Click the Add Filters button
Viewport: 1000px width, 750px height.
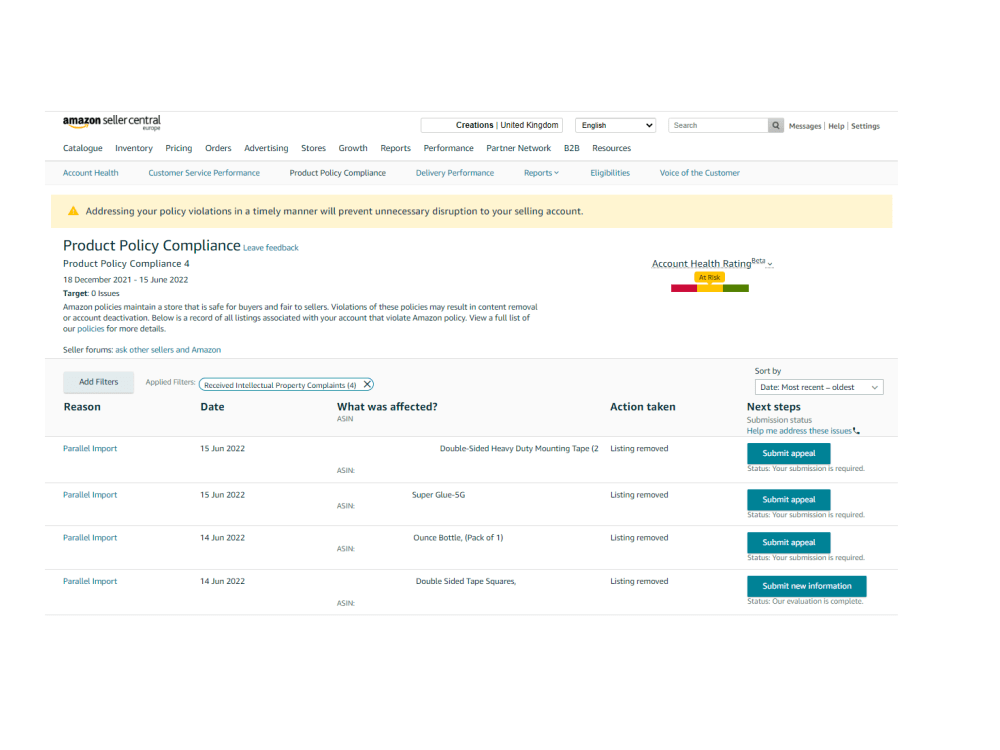click(98, 382)
